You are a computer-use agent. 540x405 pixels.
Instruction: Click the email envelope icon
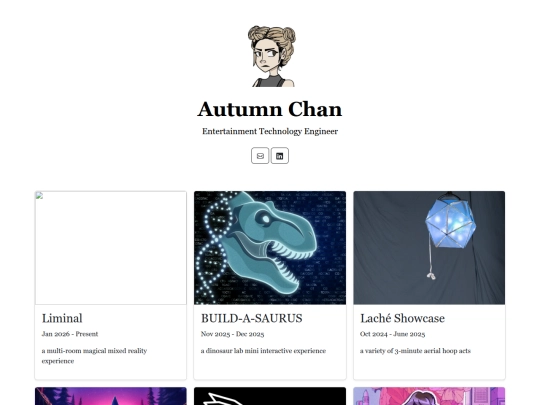pos(260,156)
